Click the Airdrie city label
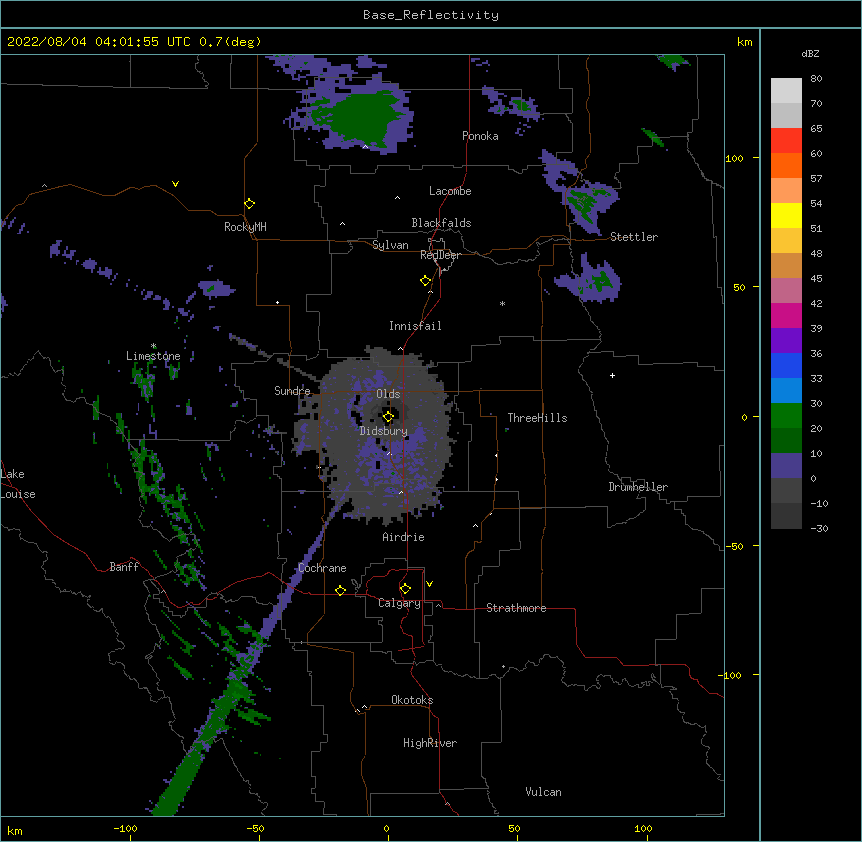The width and height of the screenshot is (862, 842). tap(404, 537)
